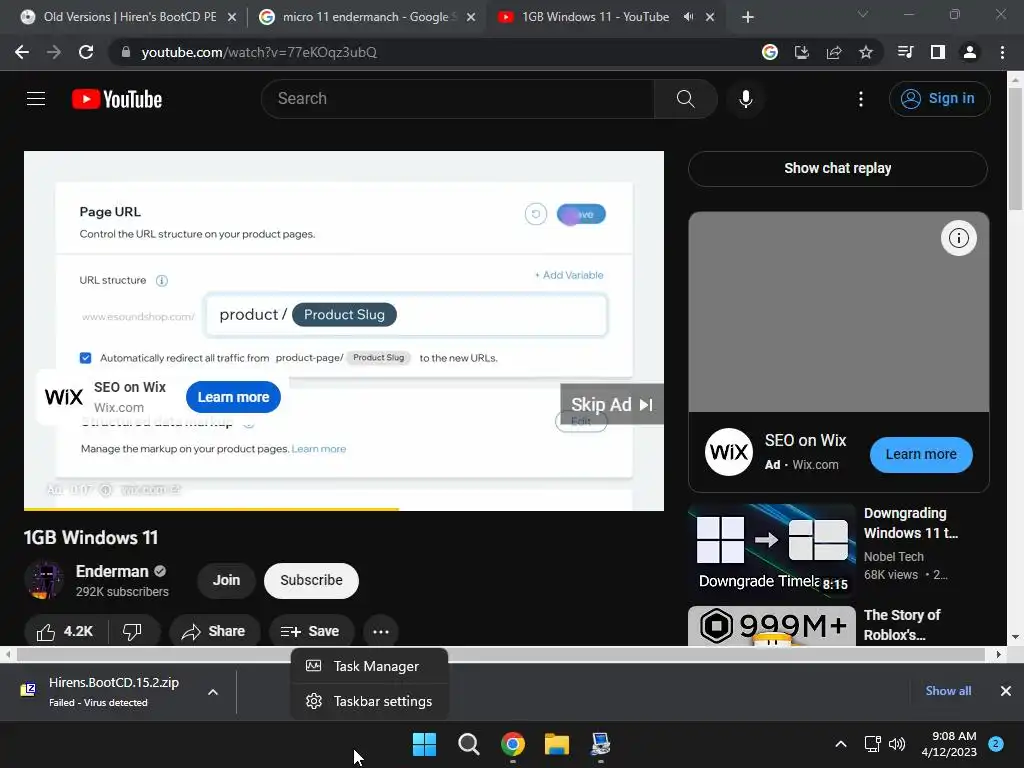Open the volume icon in system tray
The width and height of the screenshot is (1024, 768).
coord(897,744)
